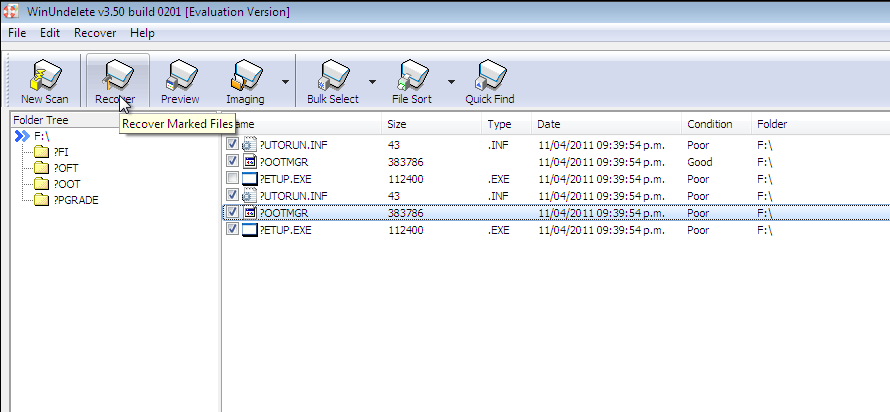The height and width of the screenshot is (412, 890).
Task: Check the unchecked ?ETUP.EXE file checkbox
Action: click(233, 178)
